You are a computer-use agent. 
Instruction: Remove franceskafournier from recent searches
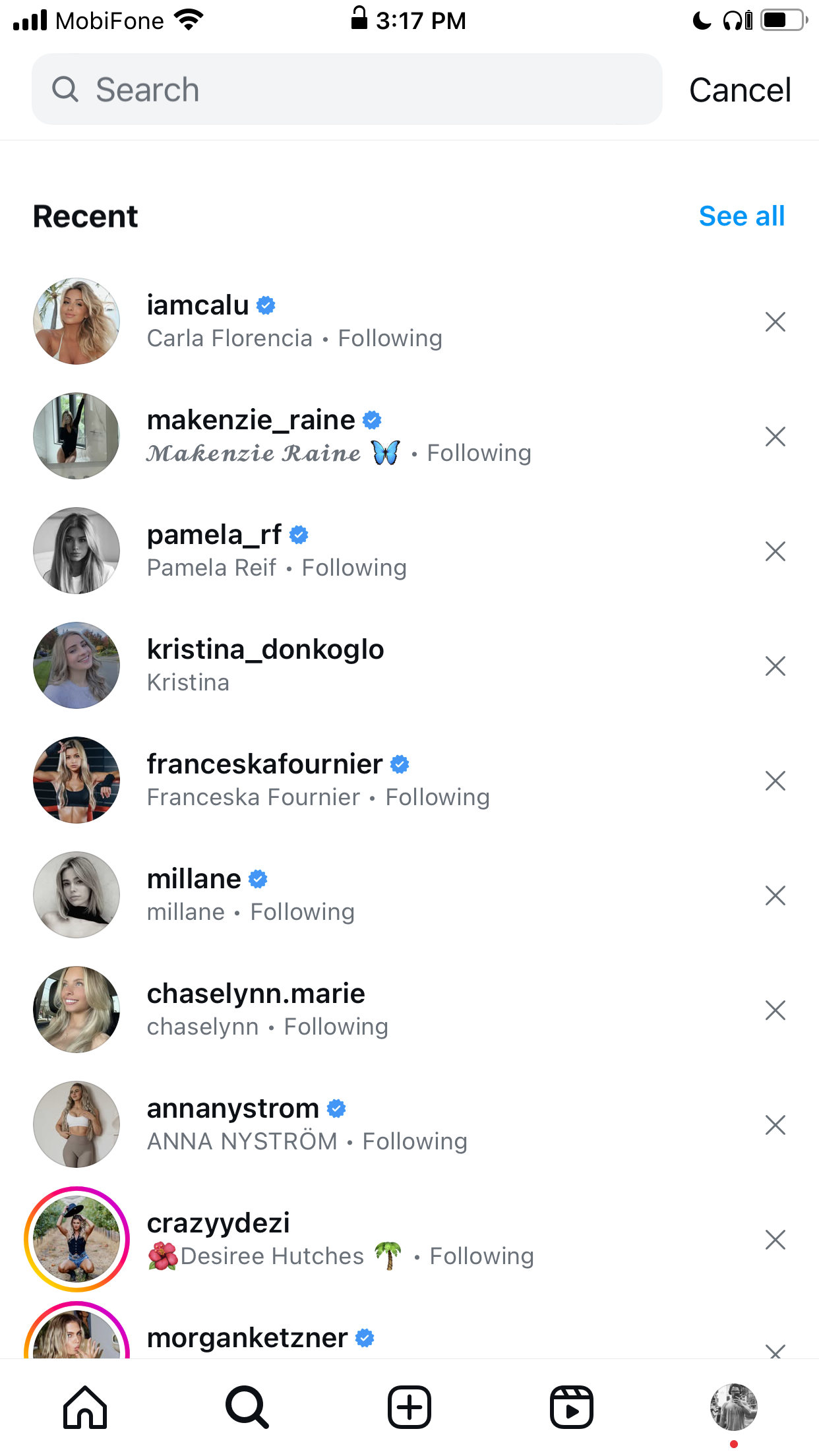coord(775,781)
